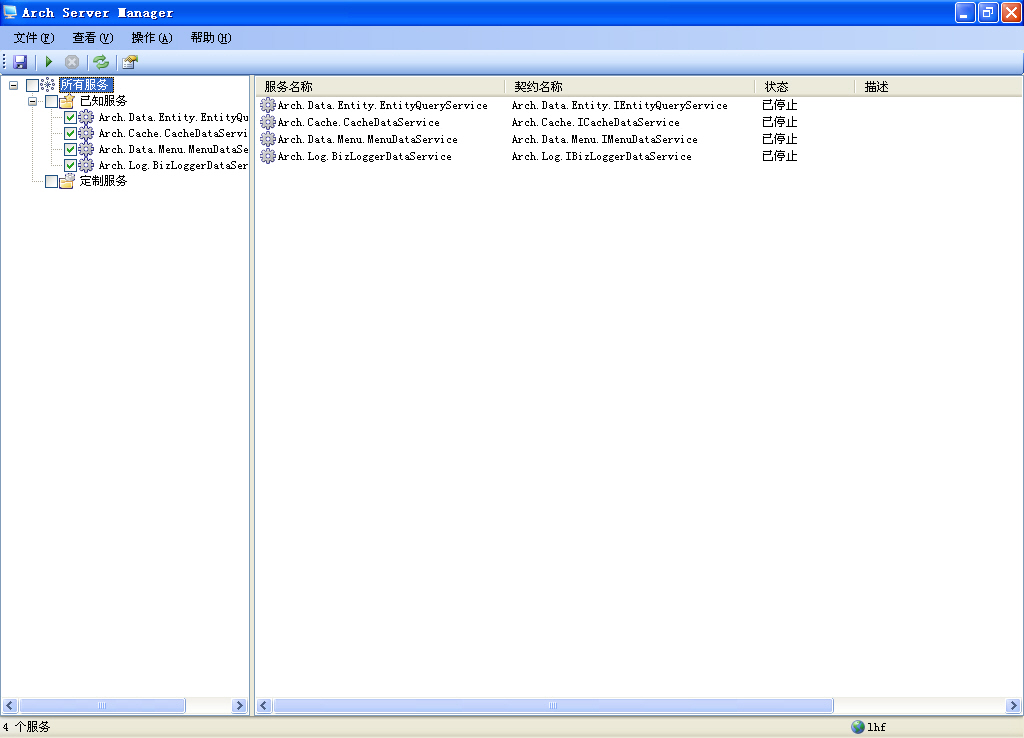Click the 定制服务 folder icon in tree
Image resolution: width=1024 pixels, height=738 pixels.
67,181
